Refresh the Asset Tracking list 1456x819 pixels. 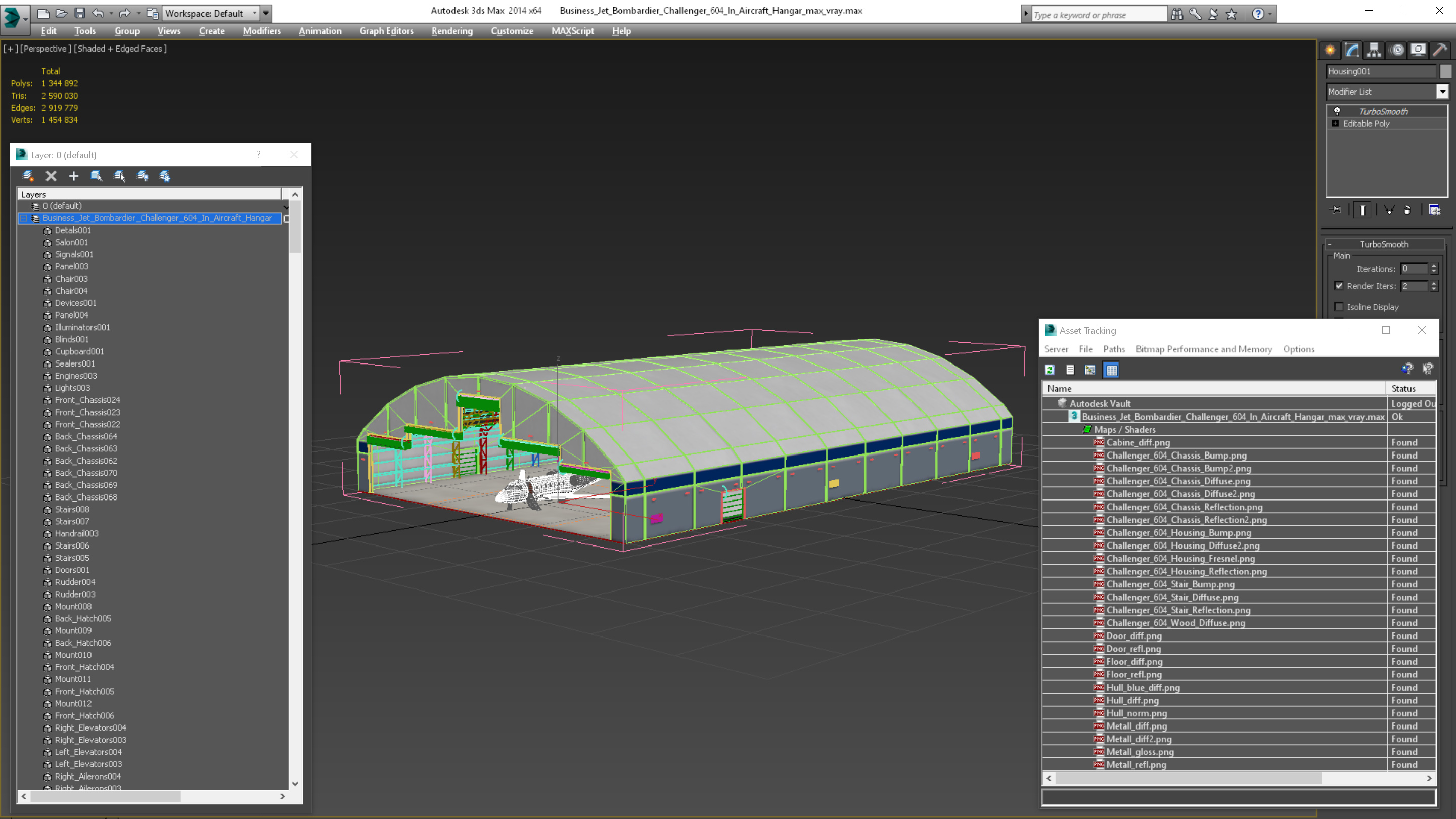pyautogui.click(x=1050, y=370)
